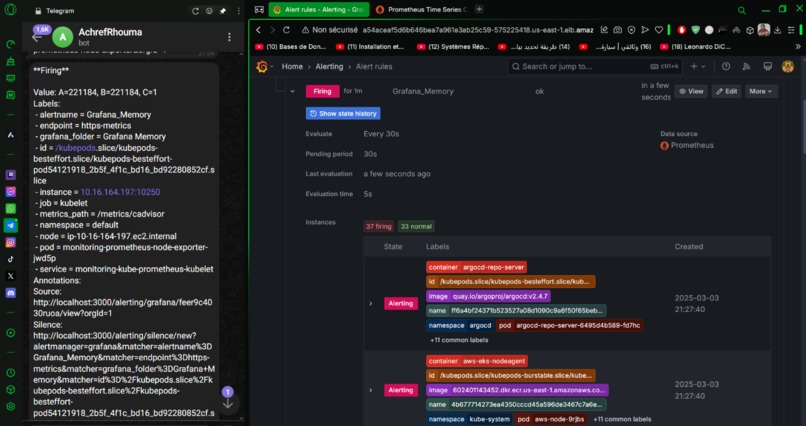This screenshot has width=806, height=426.
Task: Open Telegram icon in the Opera sidebar
Action: 10,226
